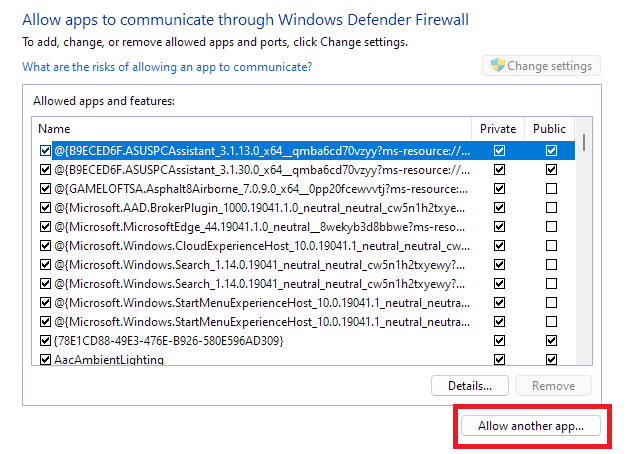Open the risks of allowing an app link
The height and width of the screenshot is (454, 629).
(x=167, y=67)
